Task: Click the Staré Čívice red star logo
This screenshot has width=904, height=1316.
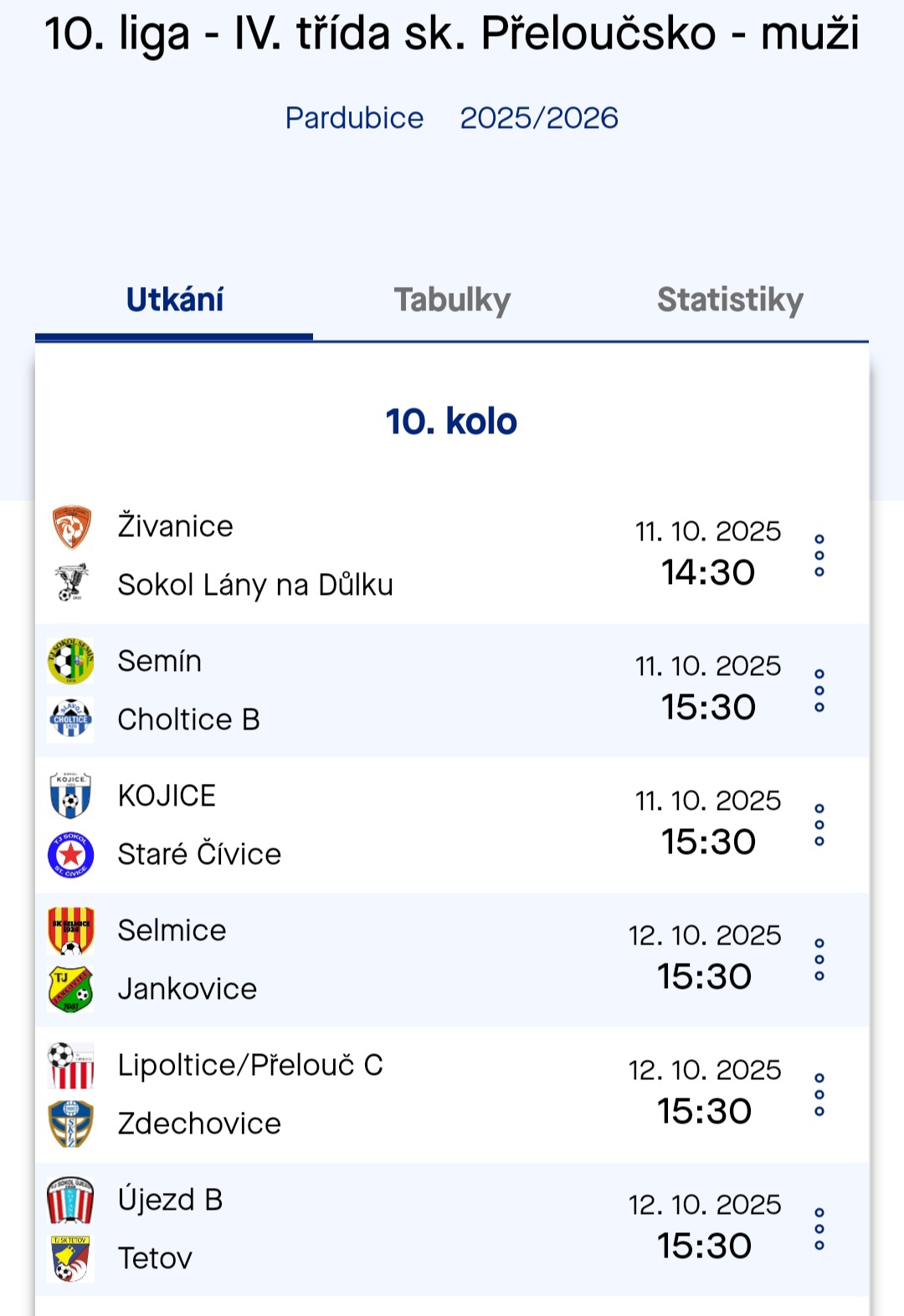Action: pos(71,854)
